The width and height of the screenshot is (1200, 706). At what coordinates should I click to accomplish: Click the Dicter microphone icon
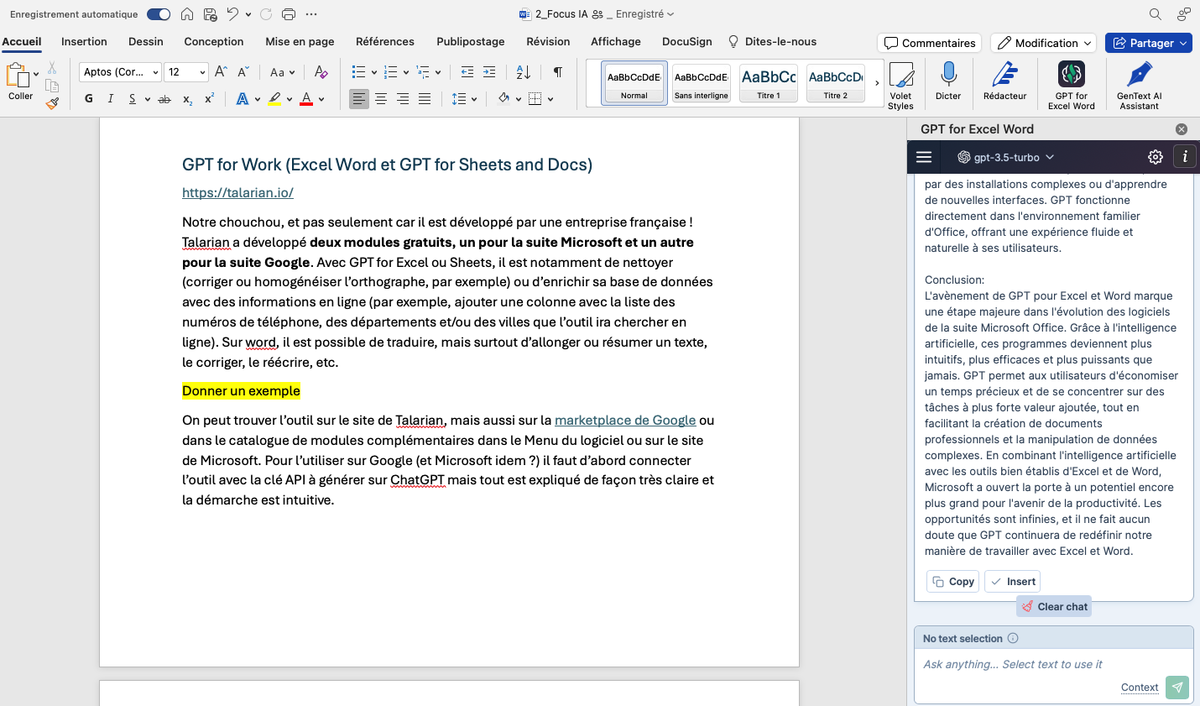coord(947,74)
